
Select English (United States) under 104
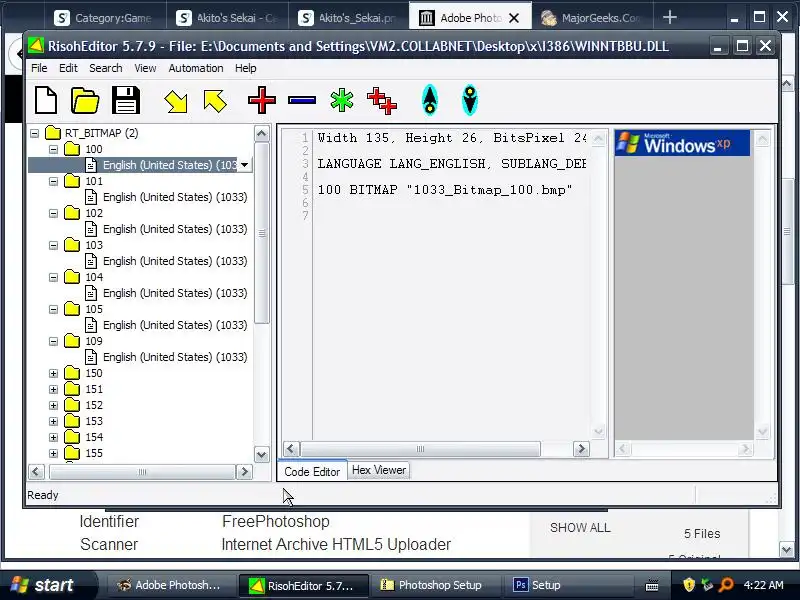coord(175,293)
